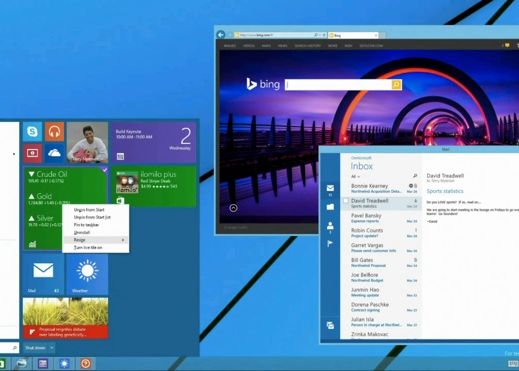Open Flagged icon in Mail sidebar
519x371 pixels.
click(330, 244)
